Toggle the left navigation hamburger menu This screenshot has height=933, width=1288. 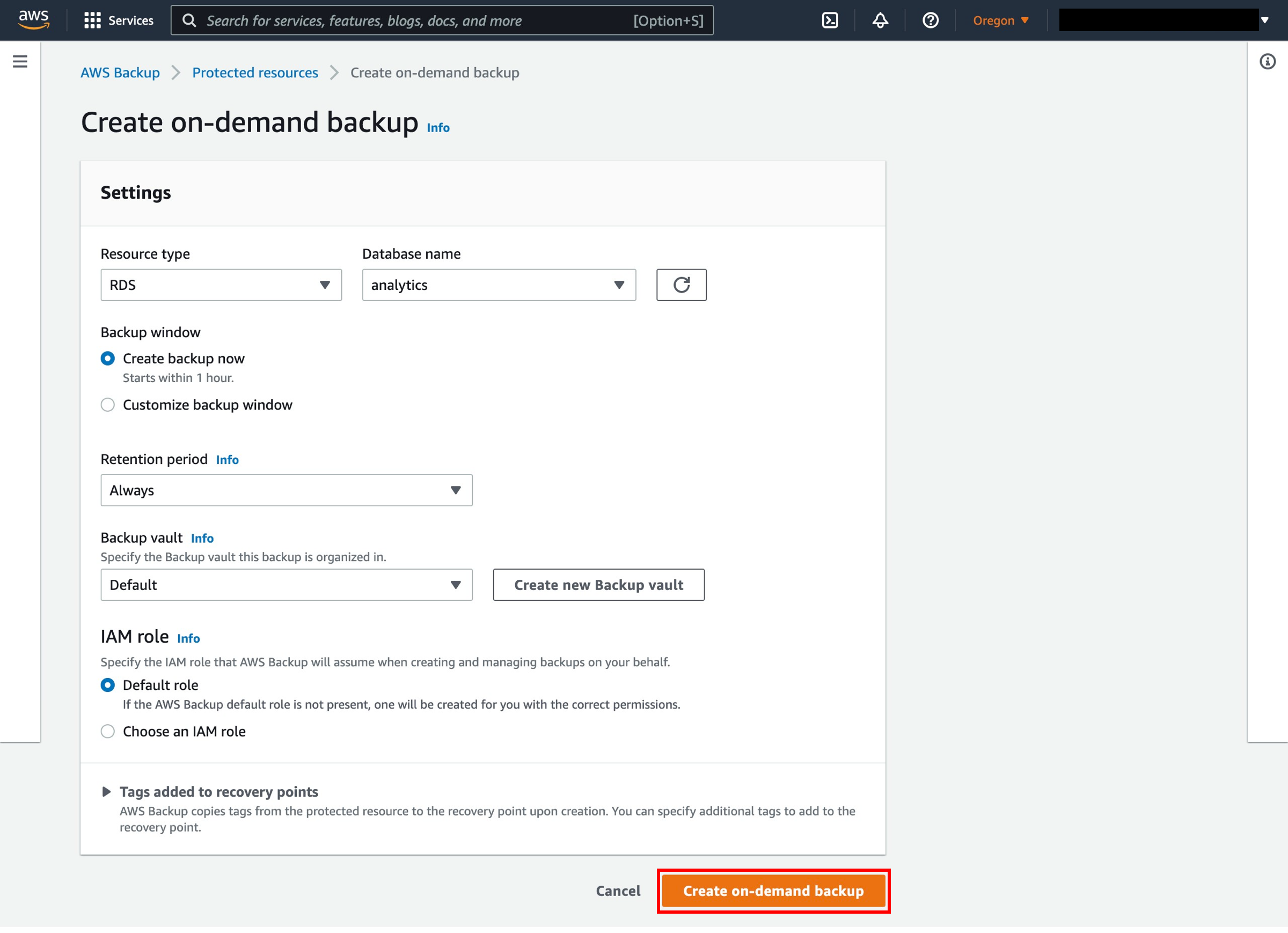point(20,61)
